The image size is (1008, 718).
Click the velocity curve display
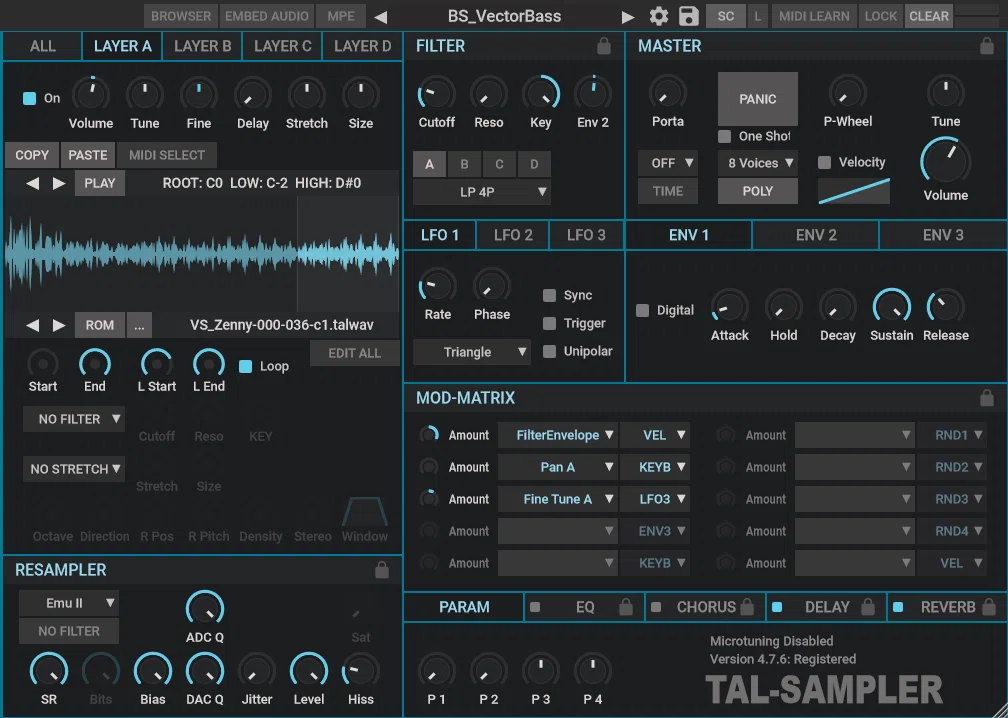click(854, 191)
